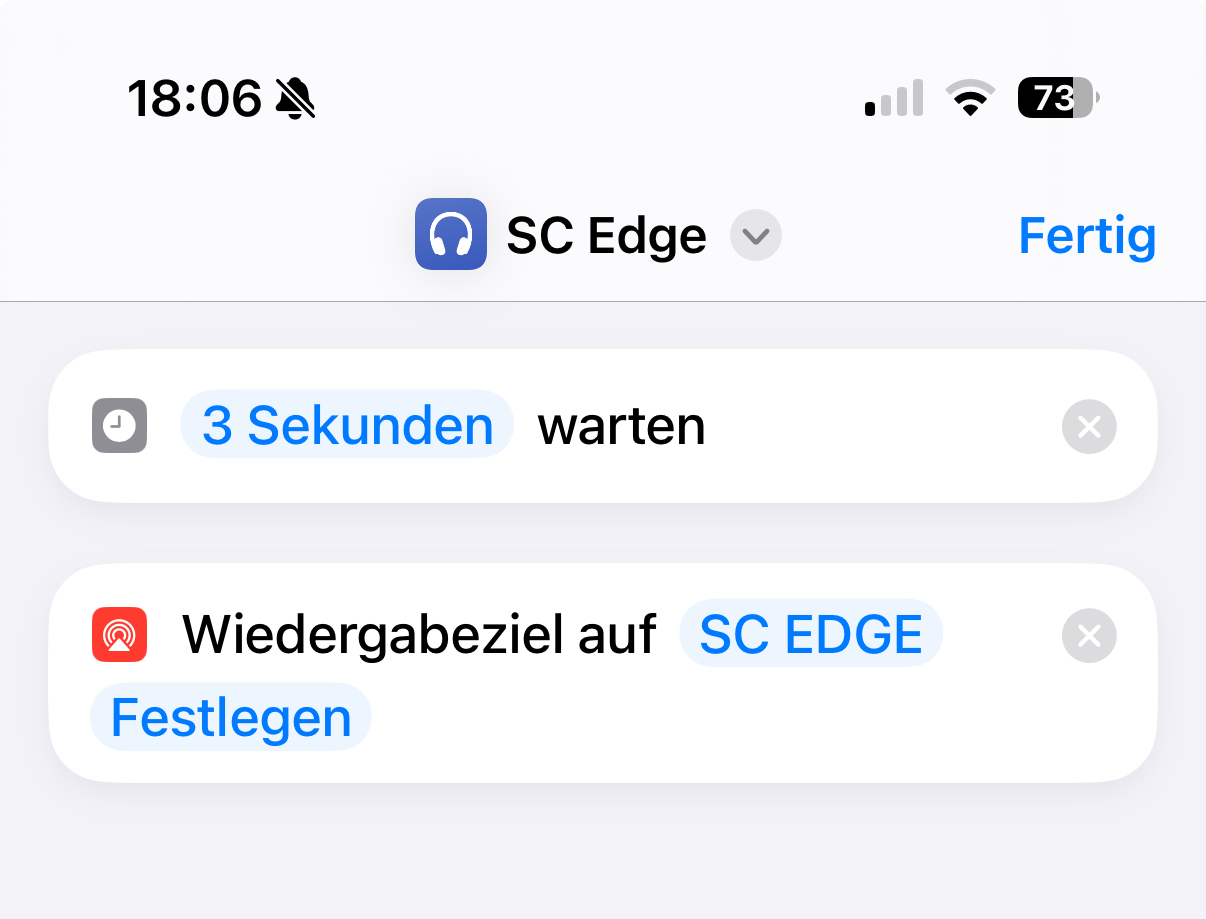Delete the Wiedergabeziel action with its X
Screen dimensions: 1206x919
1089,636
